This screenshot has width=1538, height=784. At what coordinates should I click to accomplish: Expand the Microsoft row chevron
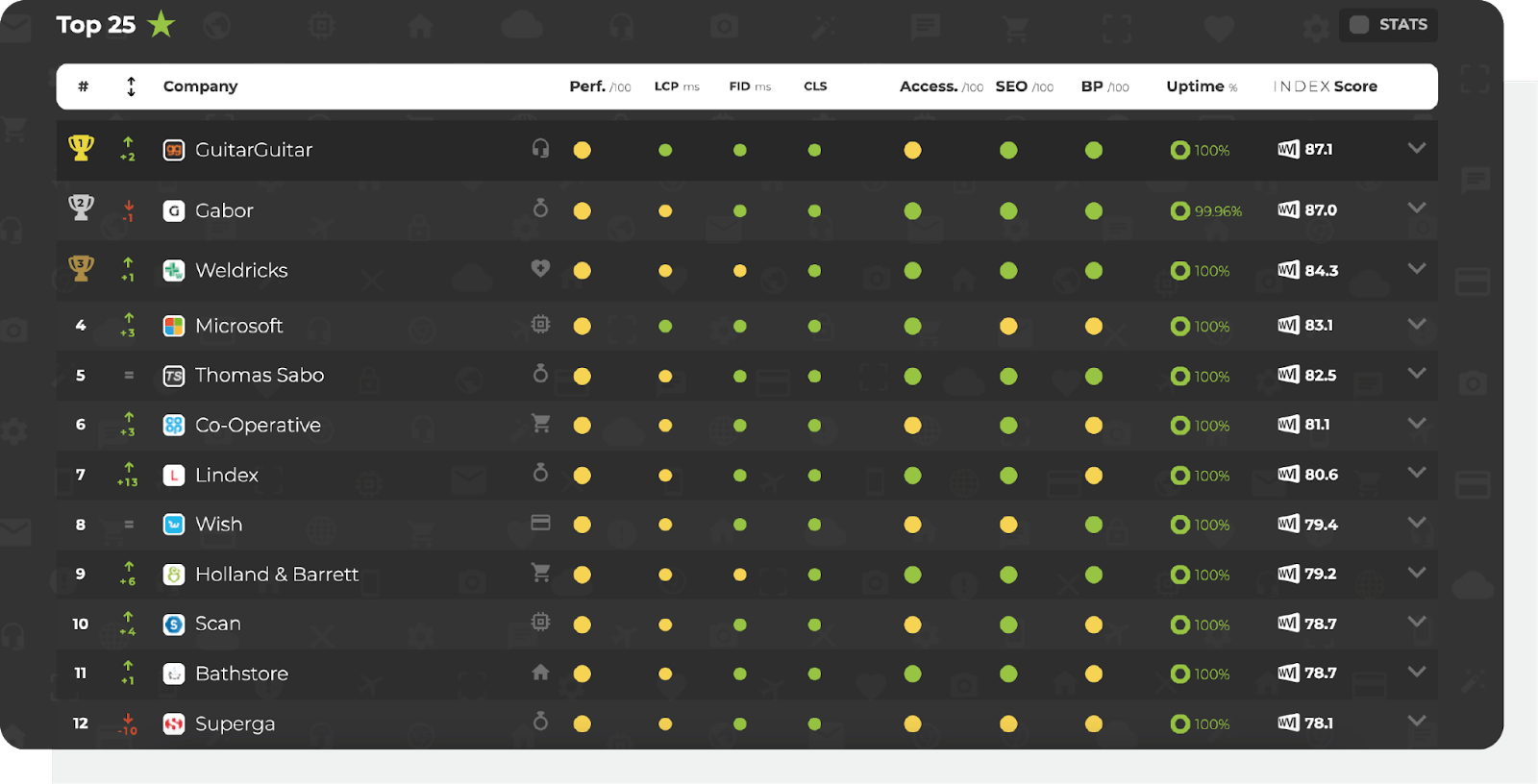[1417, 325]
